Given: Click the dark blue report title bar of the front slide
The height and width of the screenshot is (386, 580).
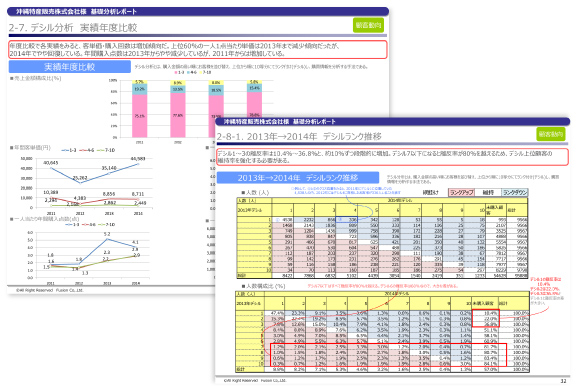Looking at the screenshot, I should [392, 121].
